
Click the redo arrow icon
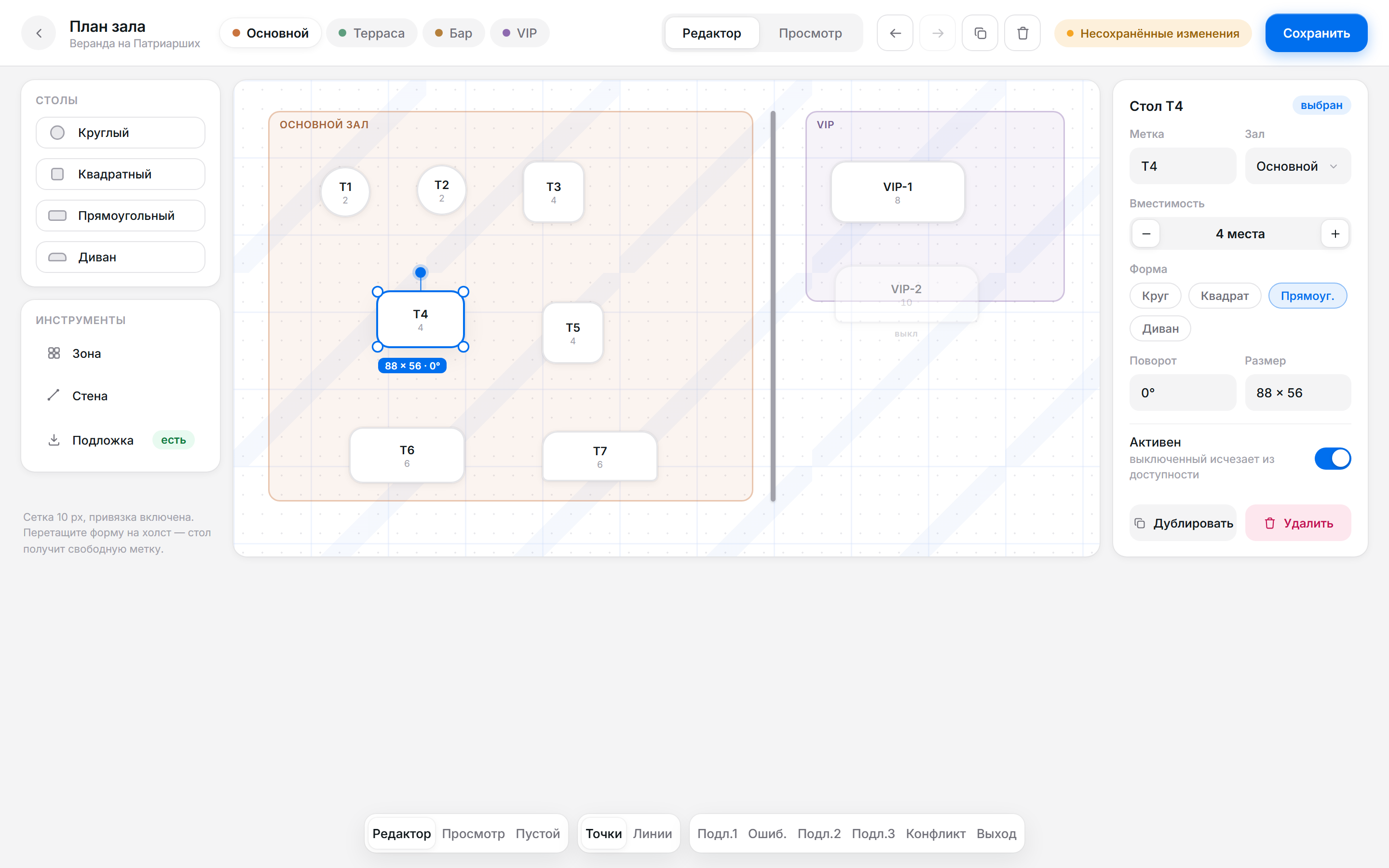click(937, 33)
